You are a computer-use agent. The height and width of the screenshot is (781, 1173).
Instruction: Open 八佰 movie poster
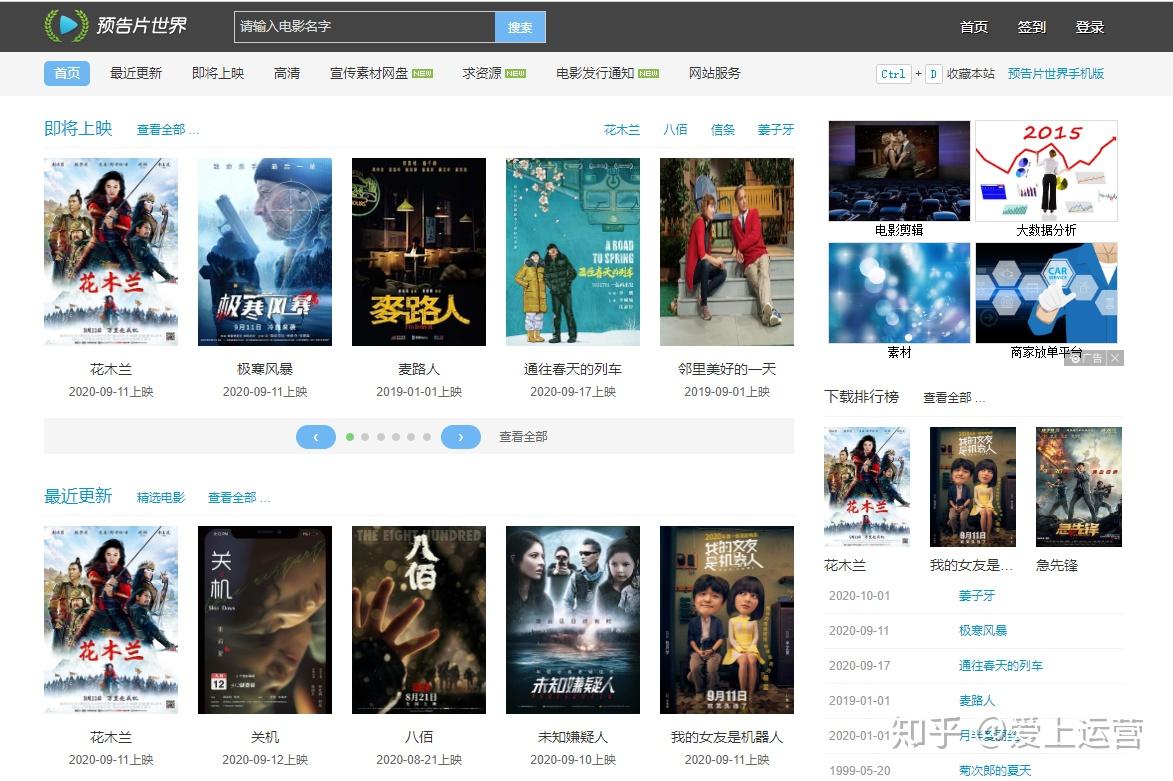point(419,619)
